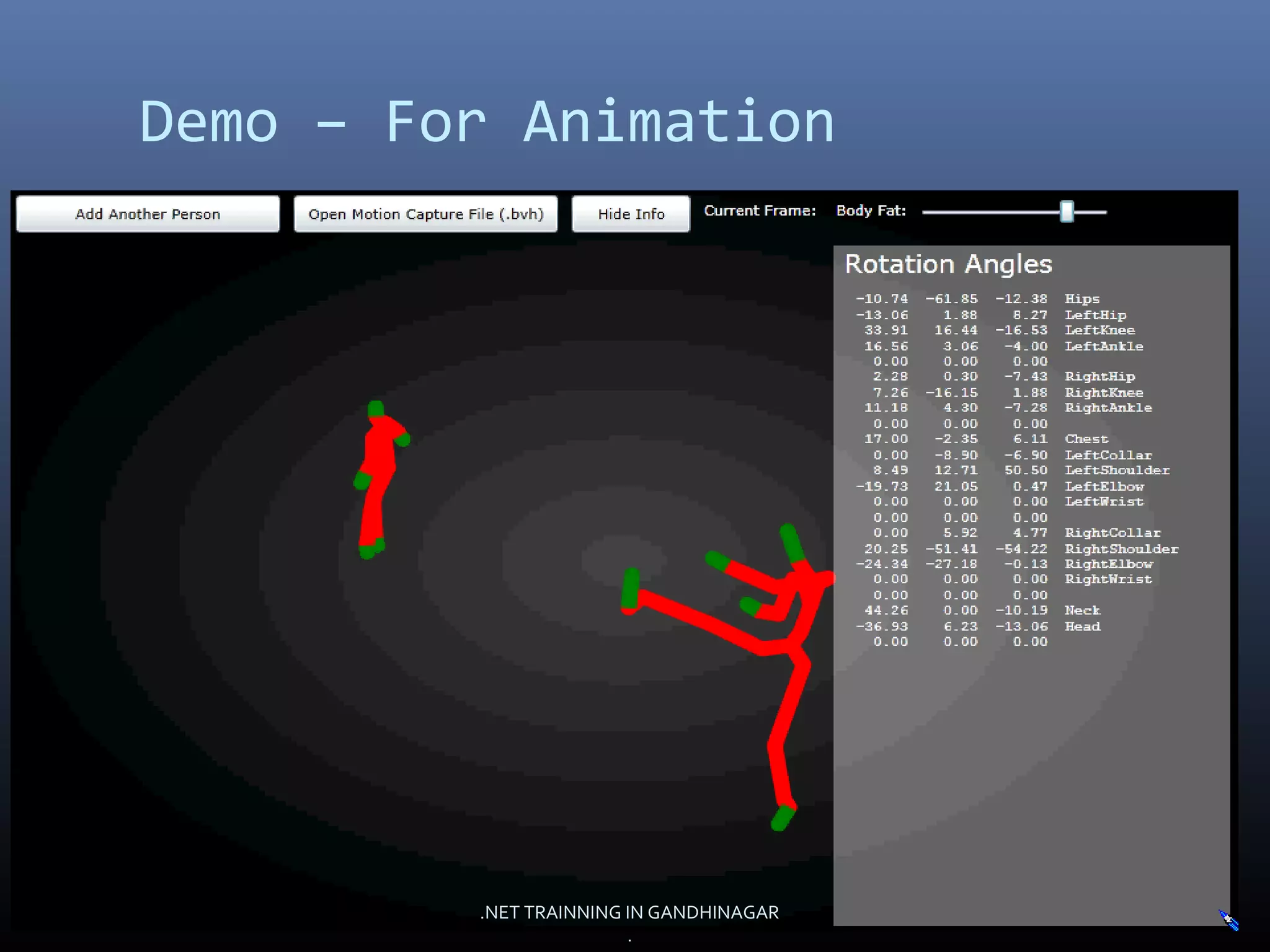
Task: Click the Body Fat slider thumb
Action: (x=1067, y=211)
